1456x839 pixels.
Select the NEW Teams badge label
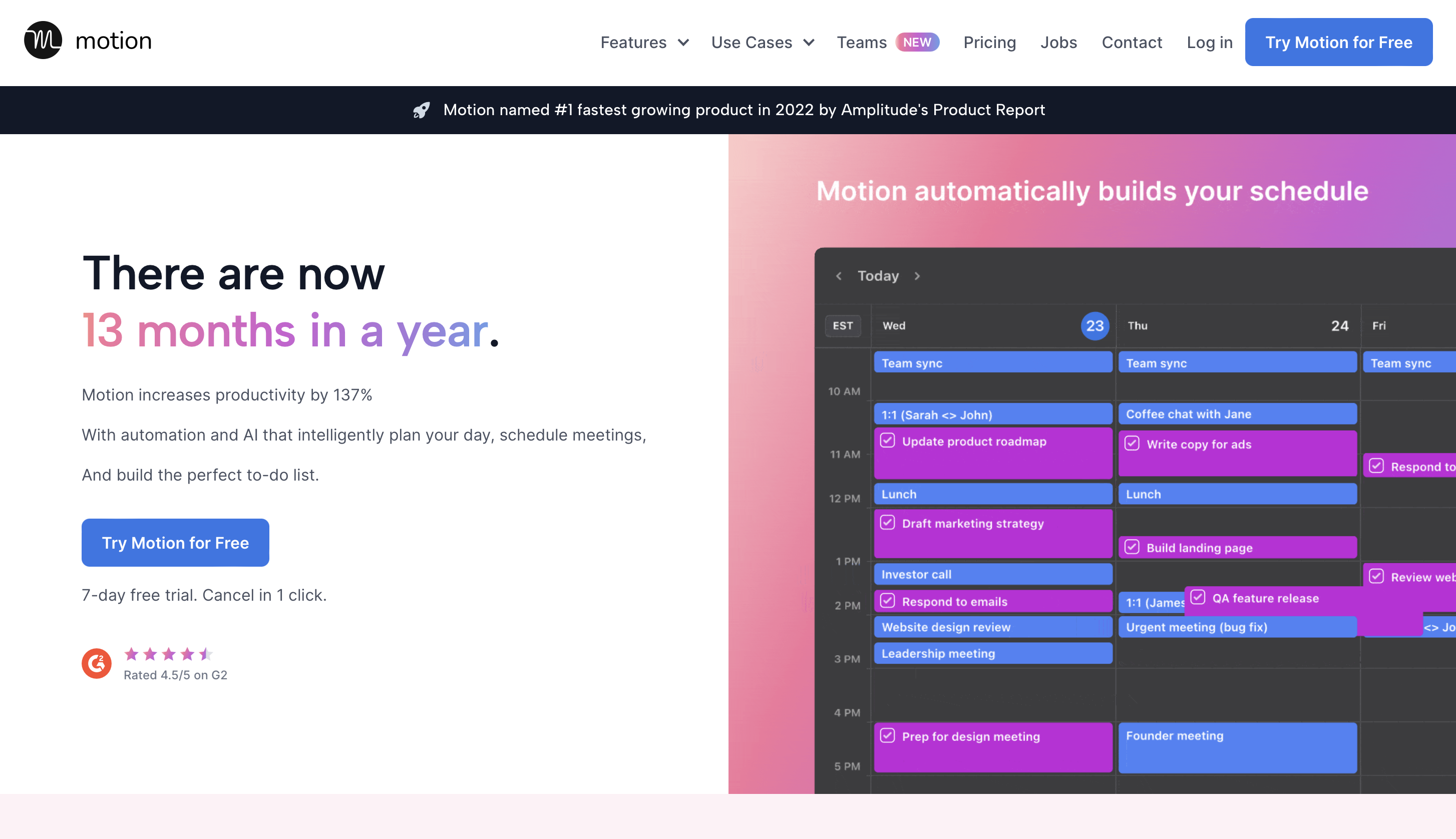pos(917,41)
